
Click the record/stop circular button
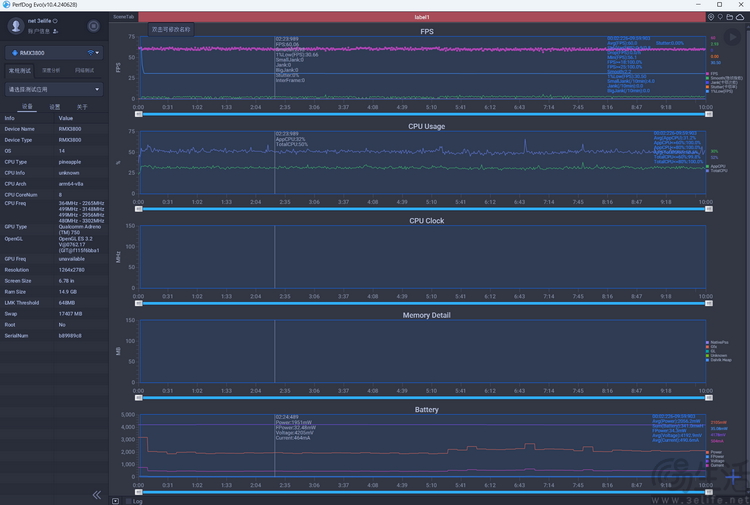click(93, 26)
